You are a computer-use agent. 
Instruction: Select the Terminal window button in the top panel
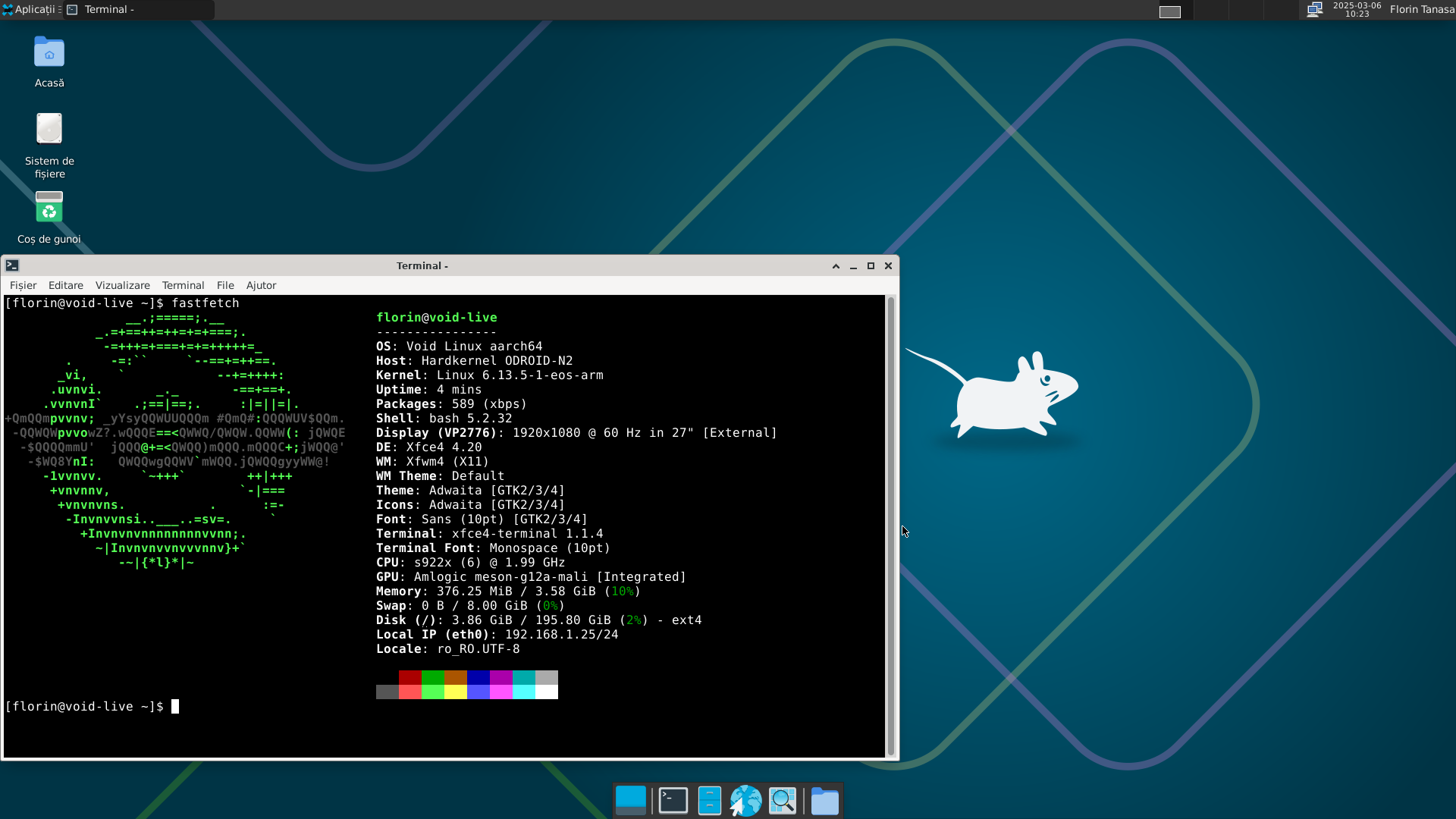pos(139,10)
